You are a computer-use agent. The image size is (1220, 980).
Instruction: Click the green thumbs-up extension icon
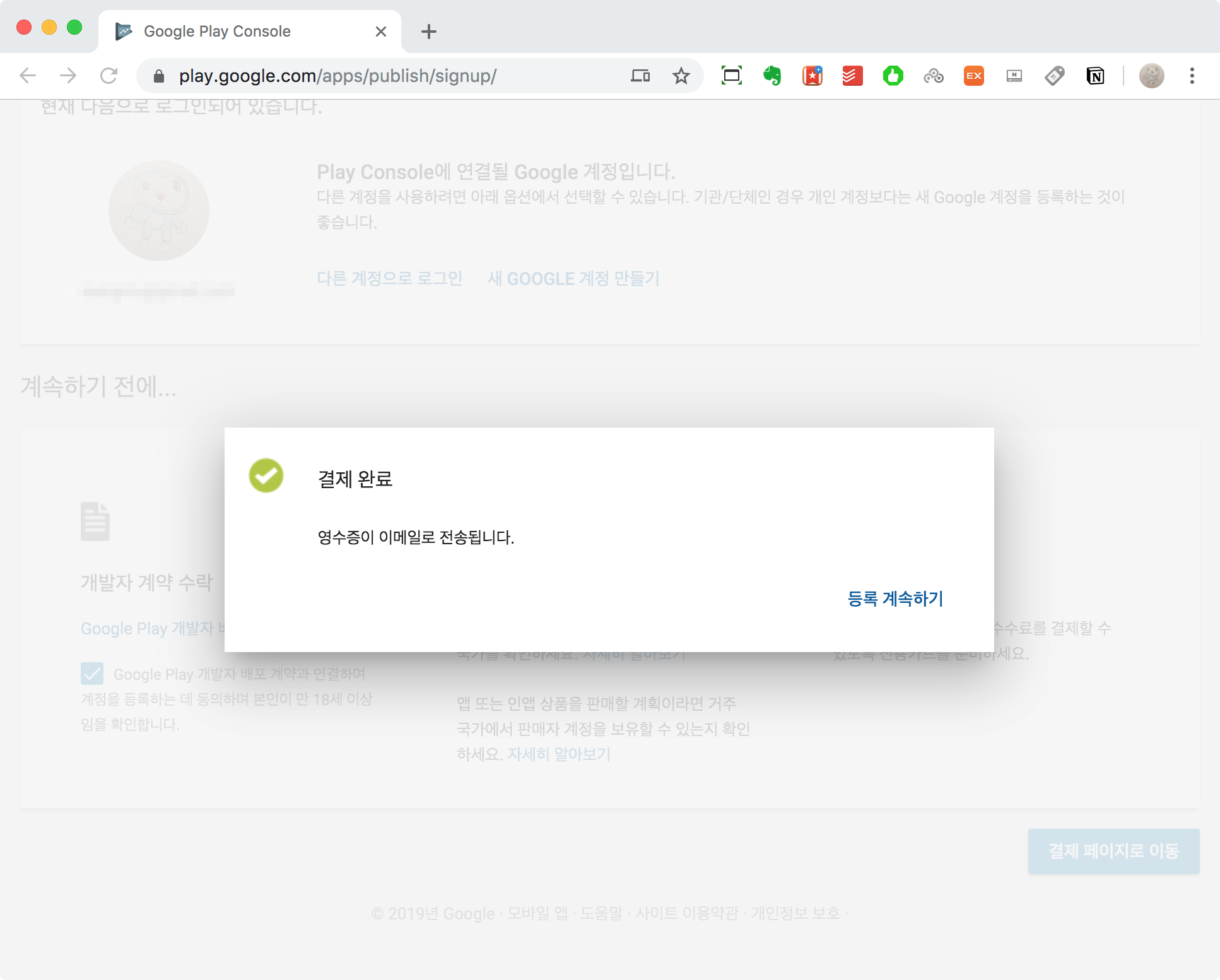893,76
